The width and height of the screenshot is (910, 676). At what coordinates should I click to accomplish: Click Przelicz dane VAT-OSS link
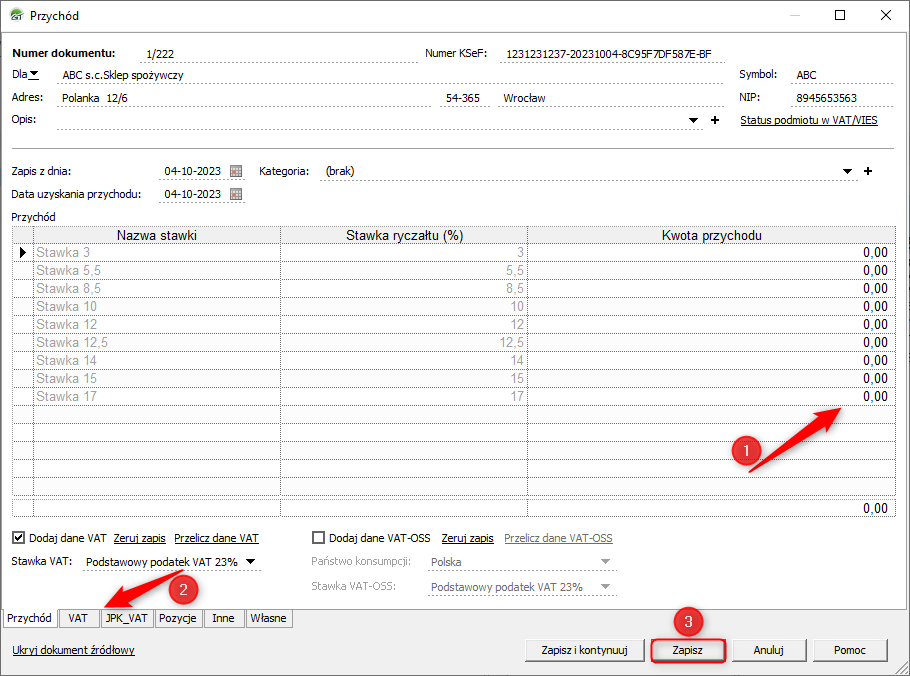pyautogui.click(x=558, y=538)
